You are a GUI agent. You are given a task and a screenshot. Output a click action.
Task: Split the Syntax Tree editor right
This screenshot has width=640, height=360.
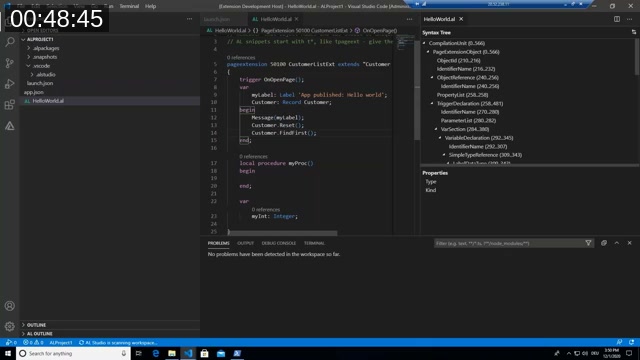click(x=617, y=19)
